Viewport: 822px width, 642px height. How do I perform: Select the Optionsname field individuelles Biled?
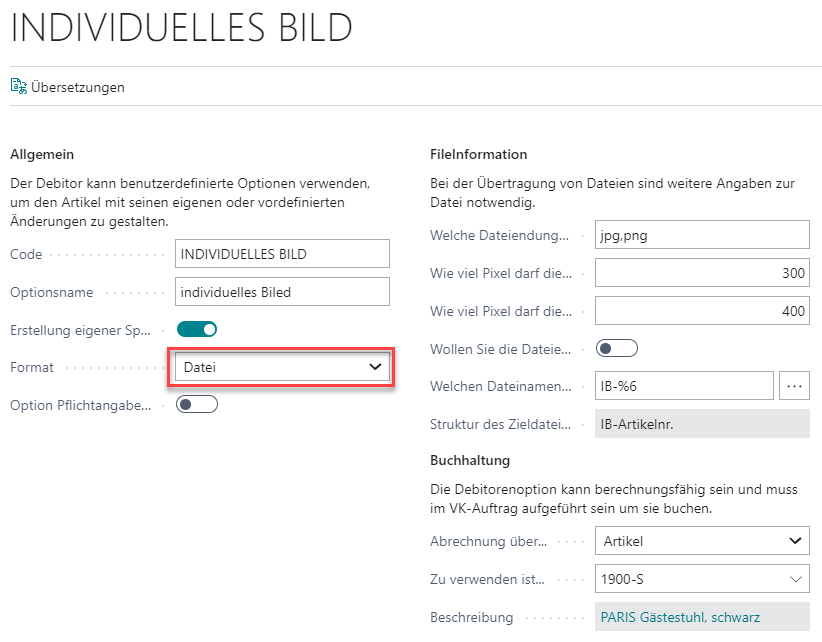click(283, 292)
